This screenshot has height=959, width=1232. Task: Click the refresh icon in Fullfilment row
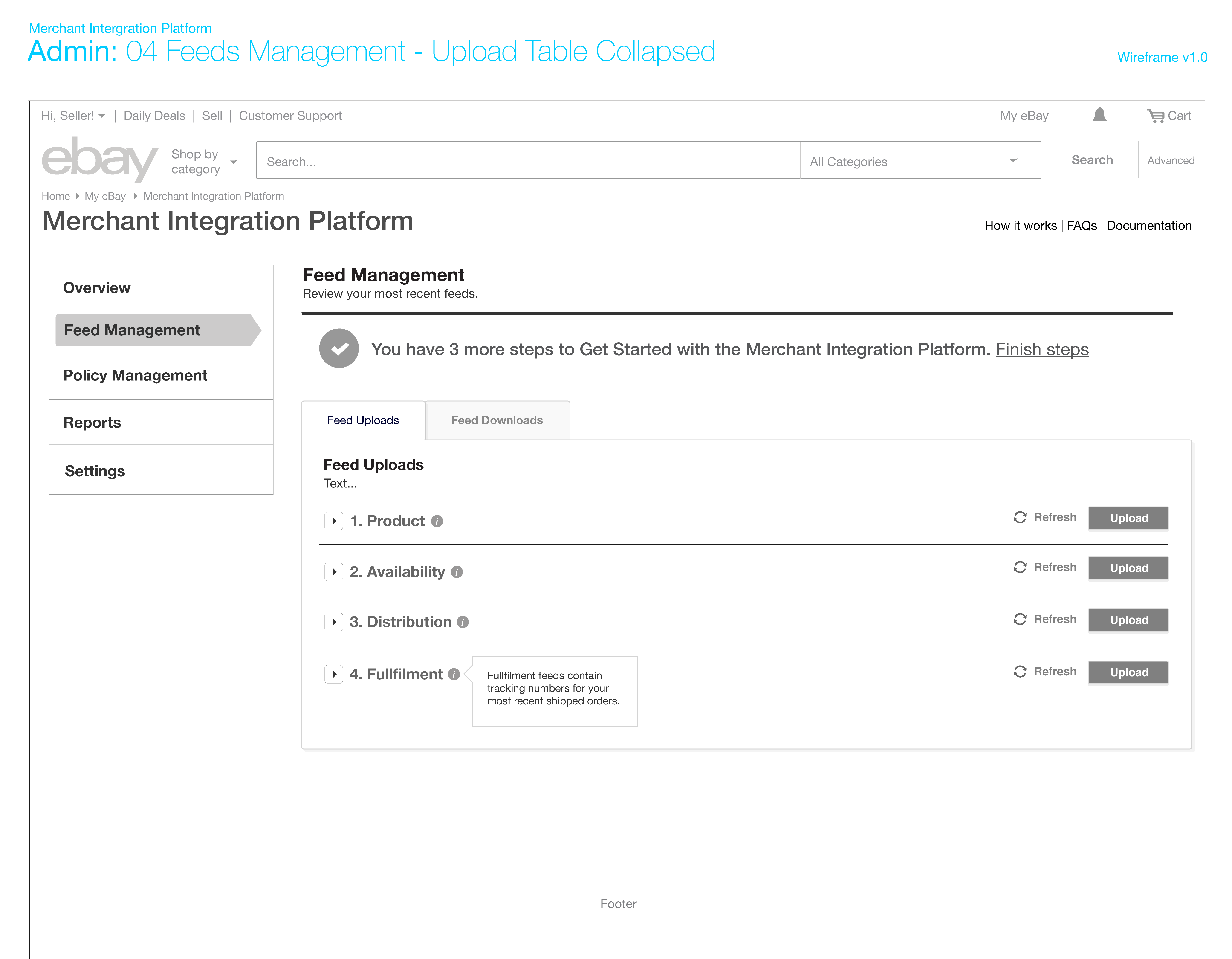[1020, 671]
